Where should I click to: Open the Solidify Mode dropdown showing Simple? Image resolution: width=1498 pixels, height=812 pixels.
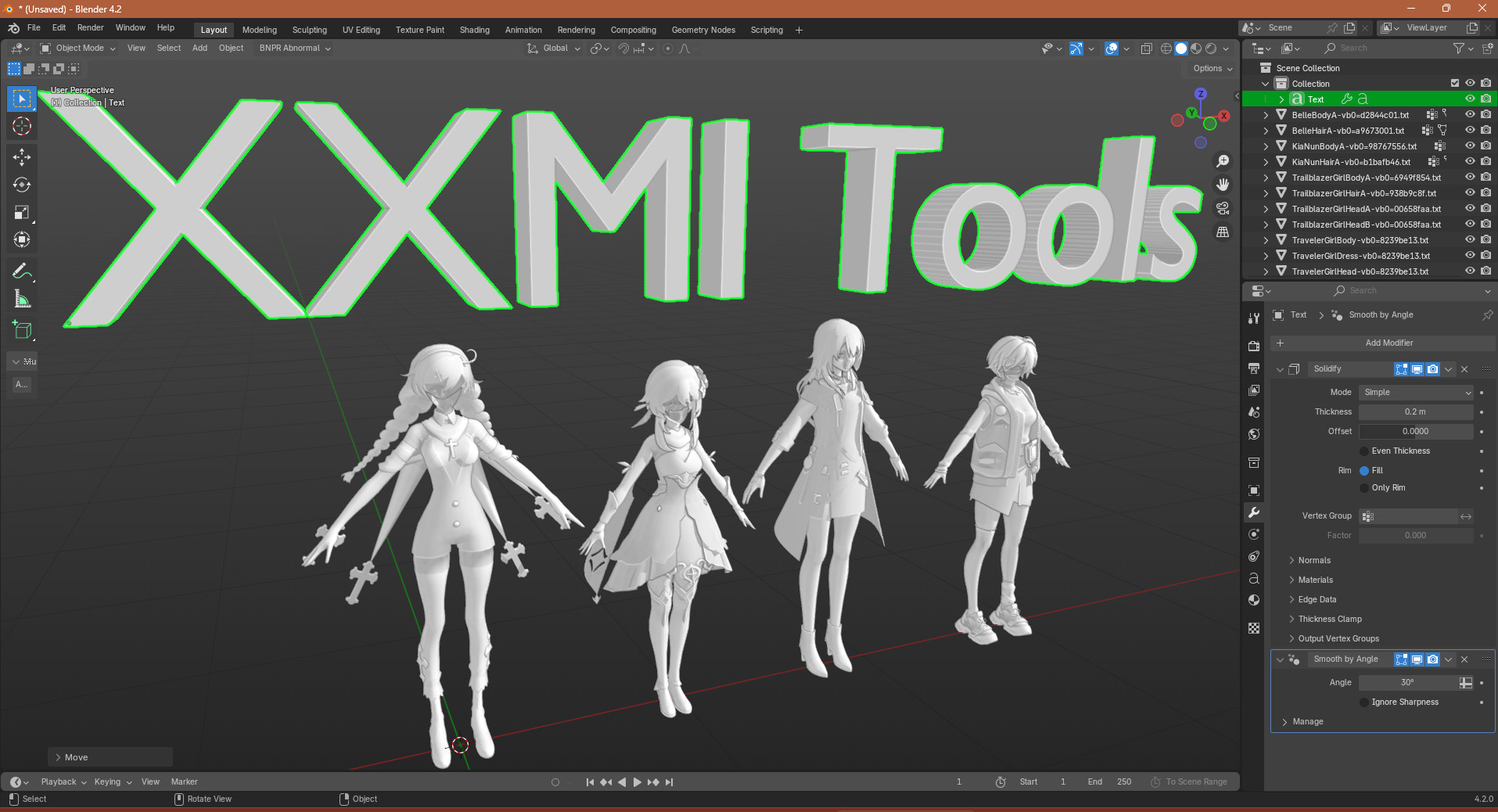point(1414,392)
